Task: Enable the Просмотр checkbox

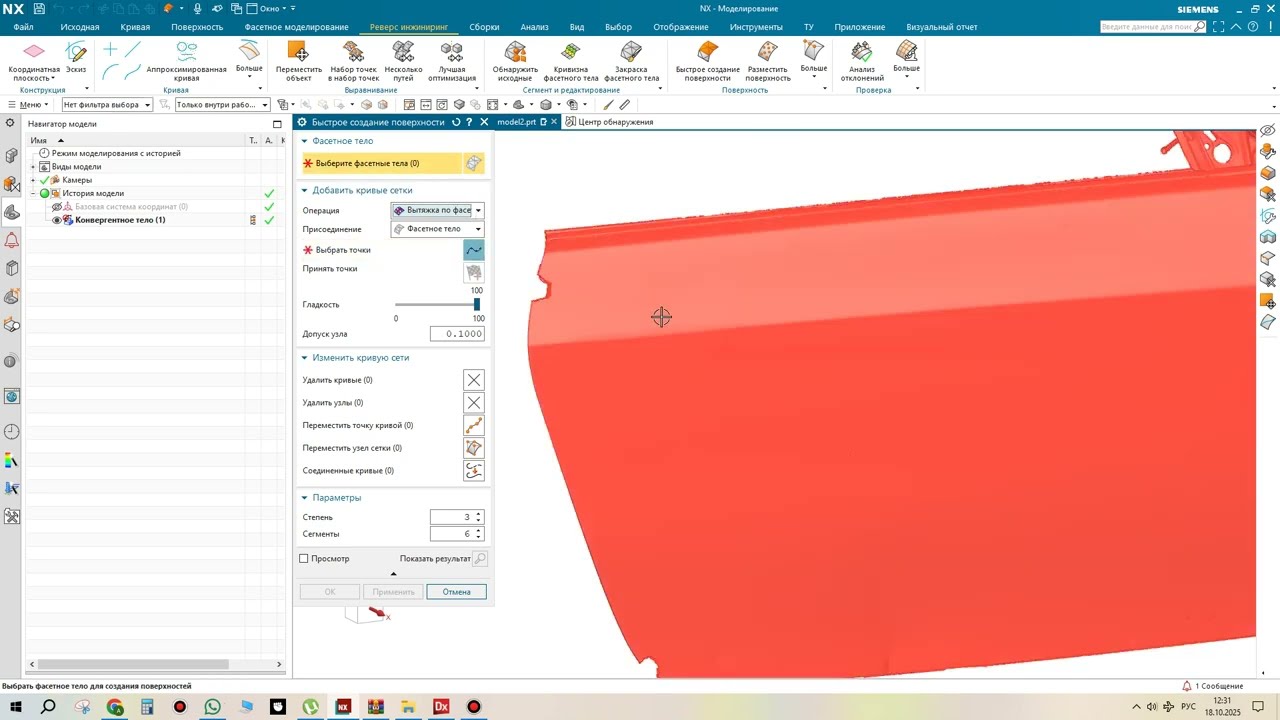Action: [x=304, y=559]
